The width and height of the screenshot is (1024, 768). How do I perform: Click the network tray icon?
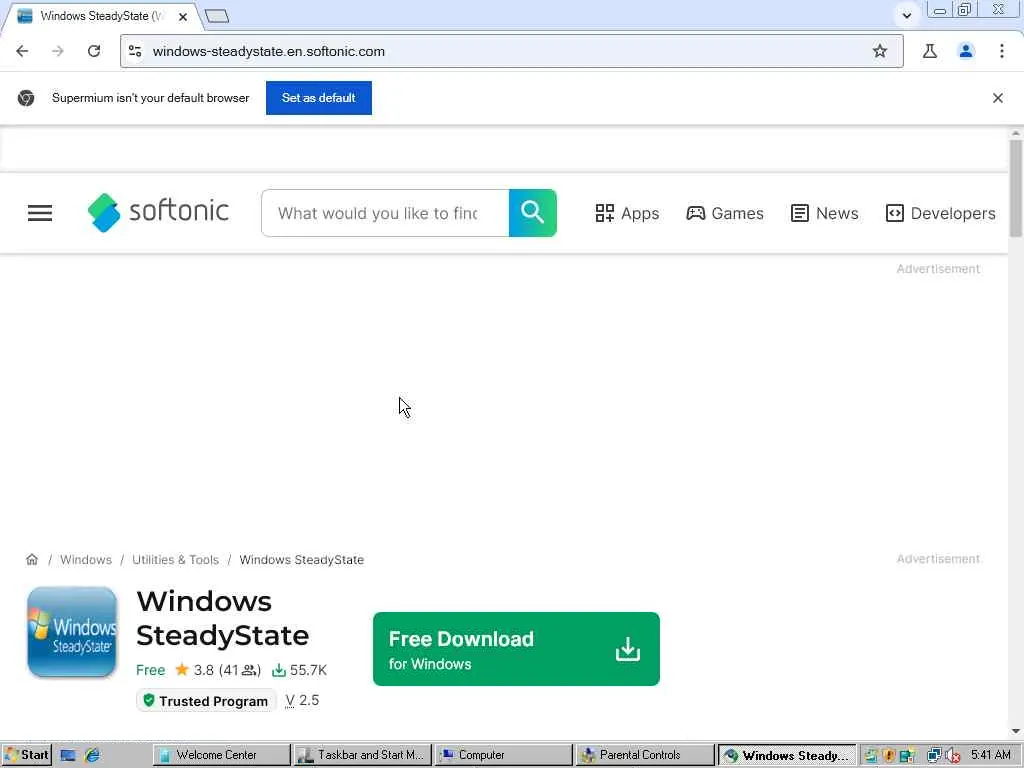pyautogui.click(x=935, y=756)
